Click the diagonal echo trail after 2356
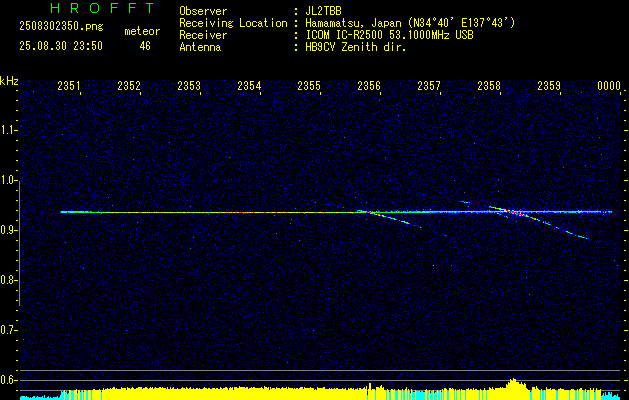Image resolution: width=629 pixels, height=400 pixels. pos(388,219)
